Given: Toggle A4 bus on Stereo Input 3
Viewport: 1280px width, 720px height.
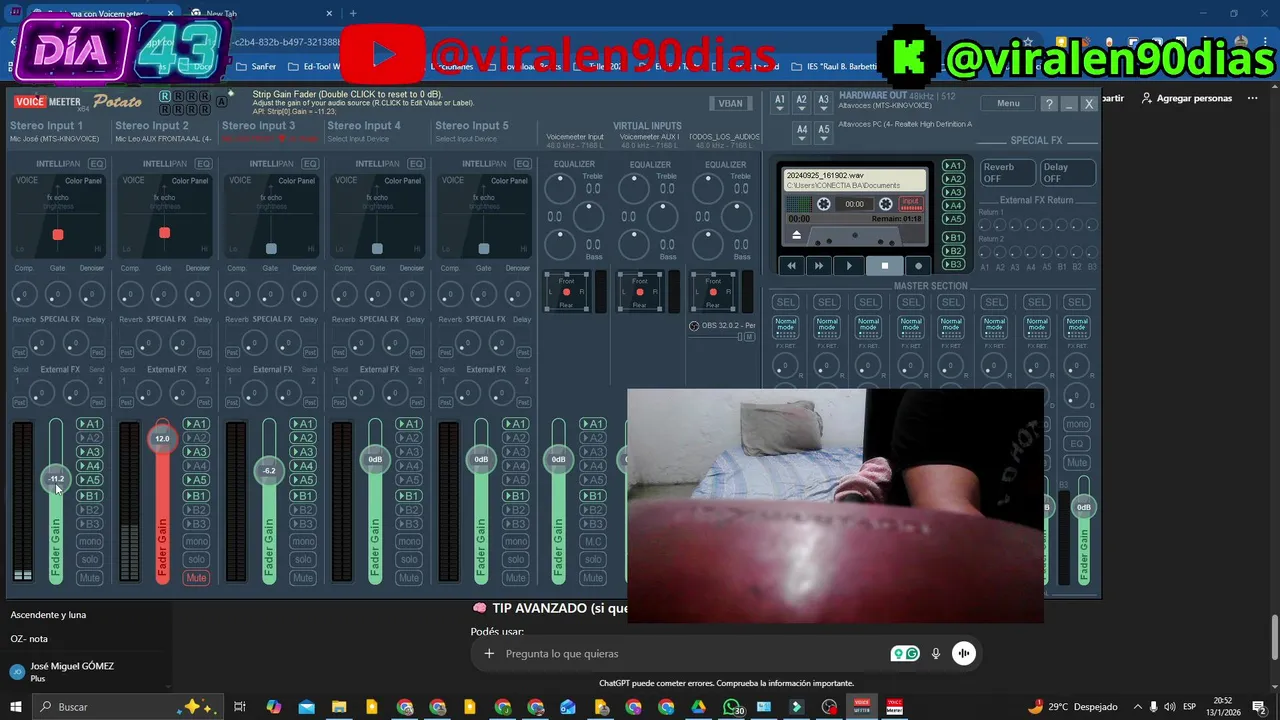Looking at the screenshot, I should [x=303, y=466].
